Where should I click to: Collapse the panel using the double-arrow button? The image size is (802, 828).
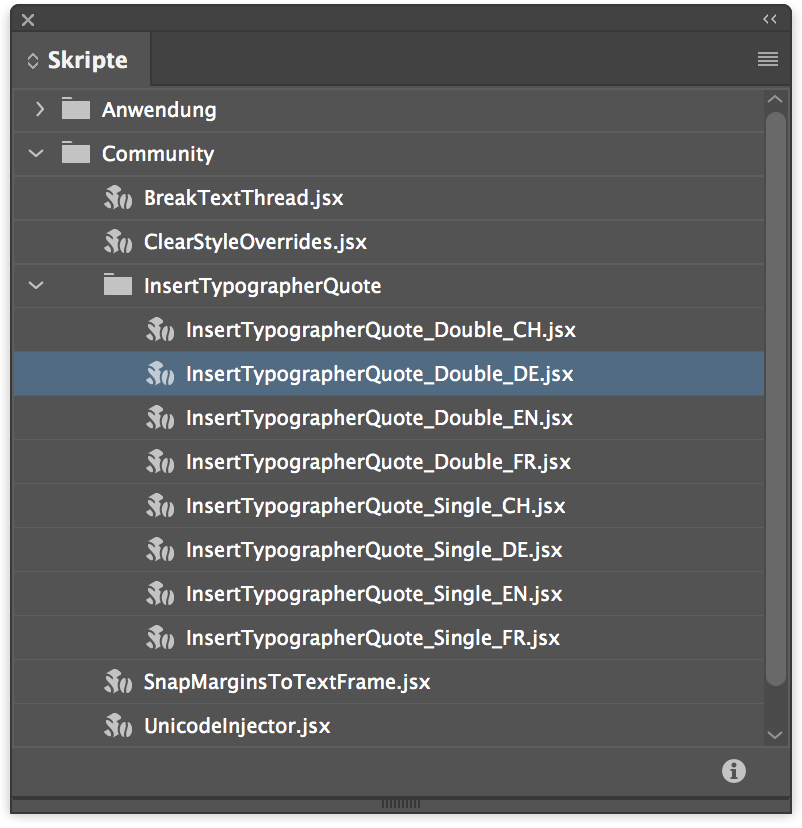pos(769,18)
